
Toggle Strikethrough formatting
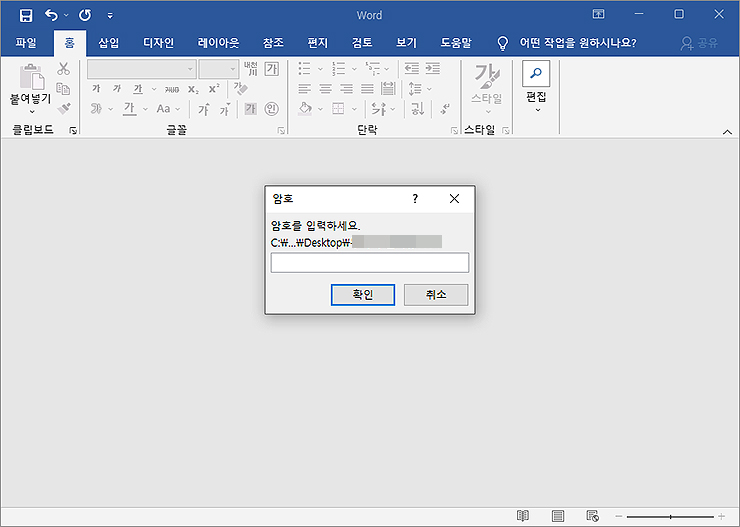[x=172, y=89]
